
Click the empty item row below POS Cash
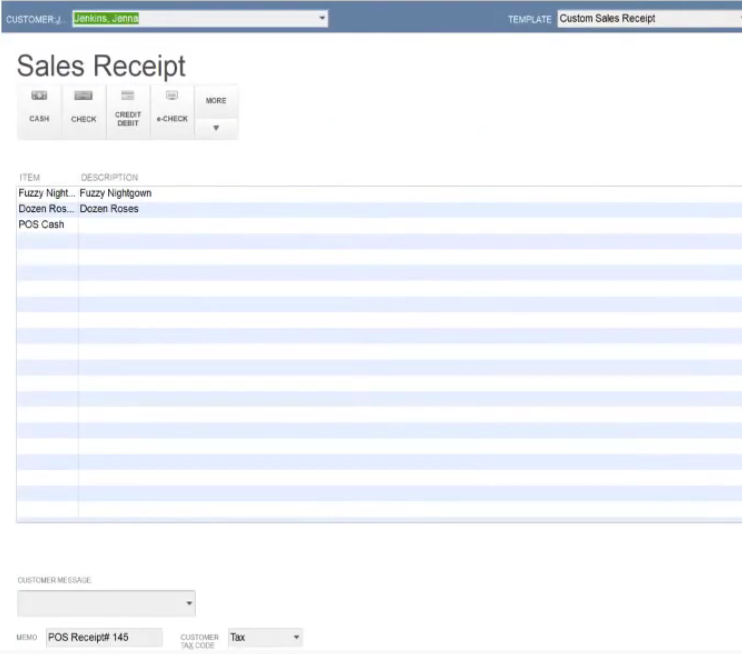(379, 241)
